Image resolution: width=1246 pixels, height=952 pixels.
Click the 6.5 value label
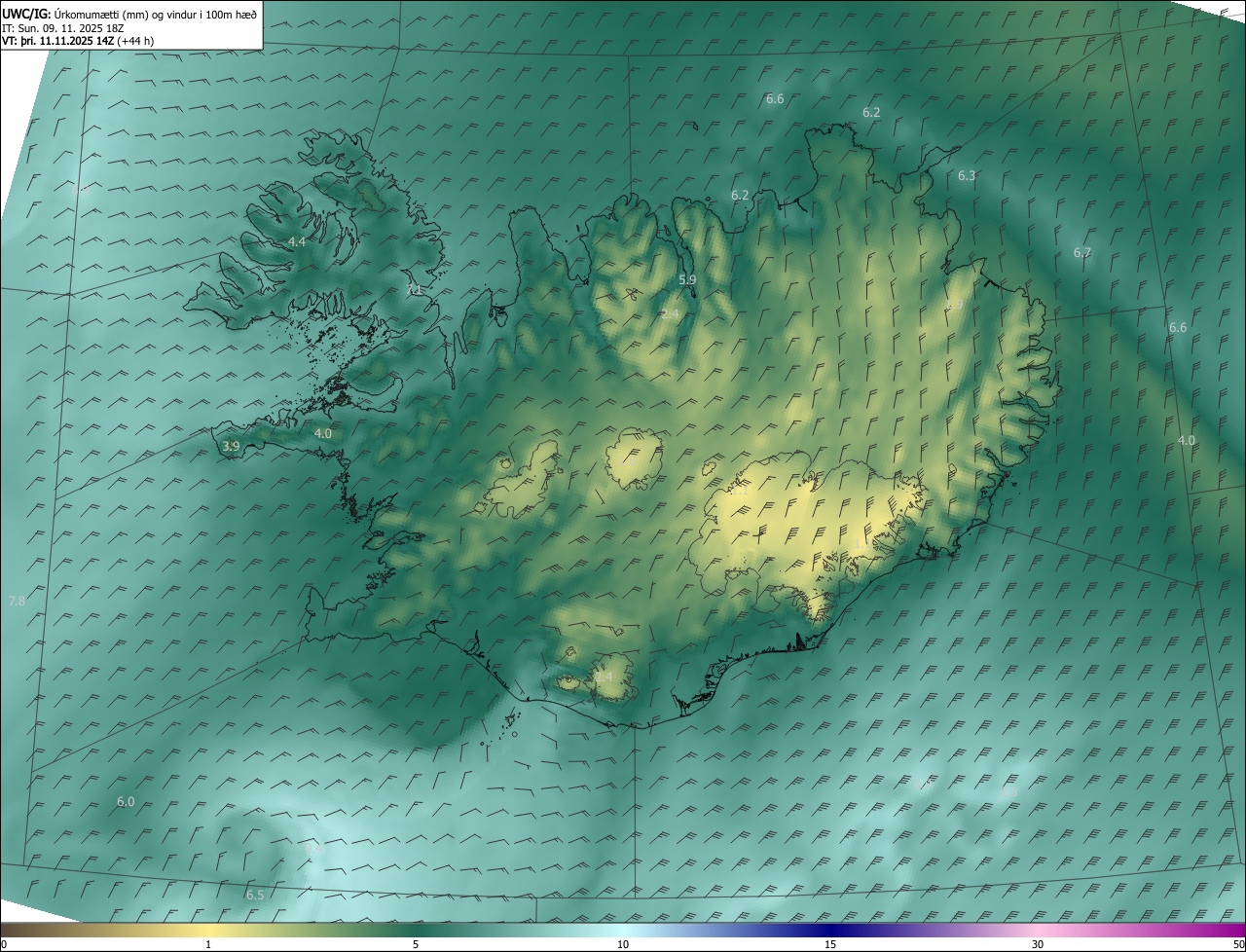pyautogui.click(x=255, y=895)
